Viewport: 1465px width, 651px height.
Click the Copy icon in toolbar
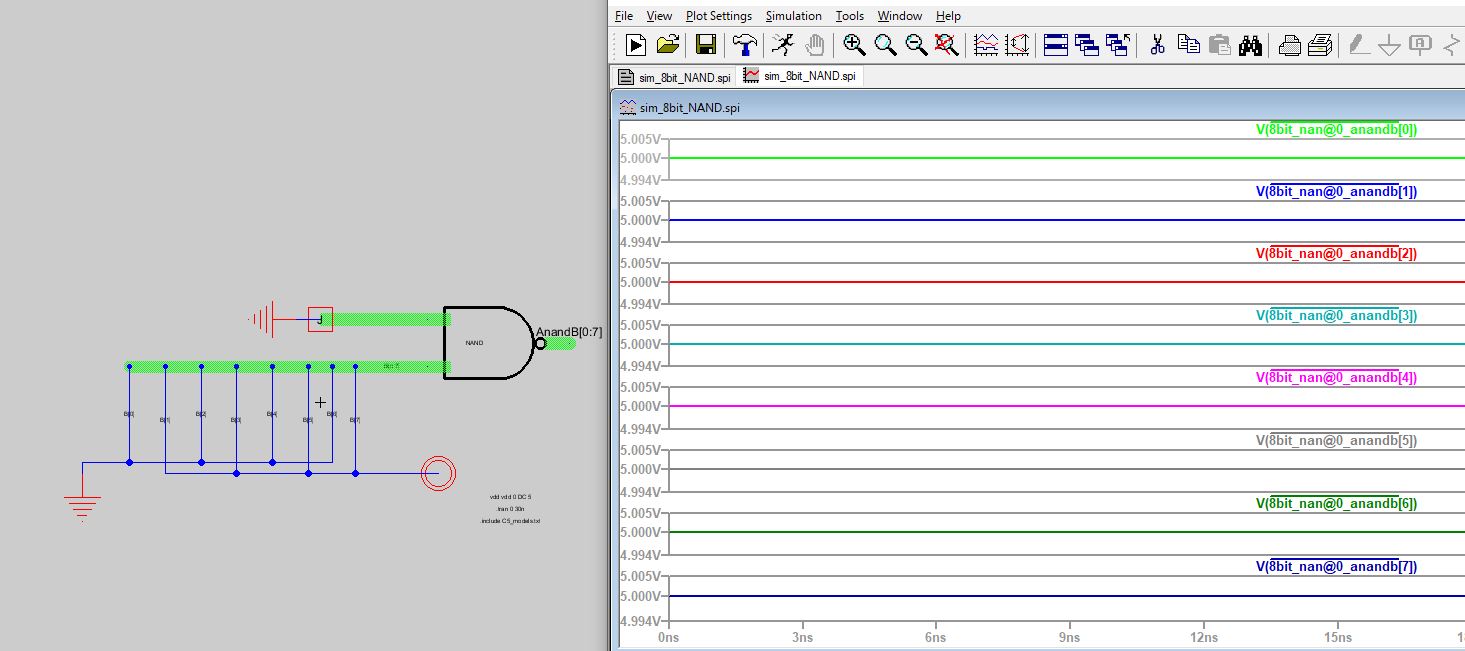(x=1188, y=44)
